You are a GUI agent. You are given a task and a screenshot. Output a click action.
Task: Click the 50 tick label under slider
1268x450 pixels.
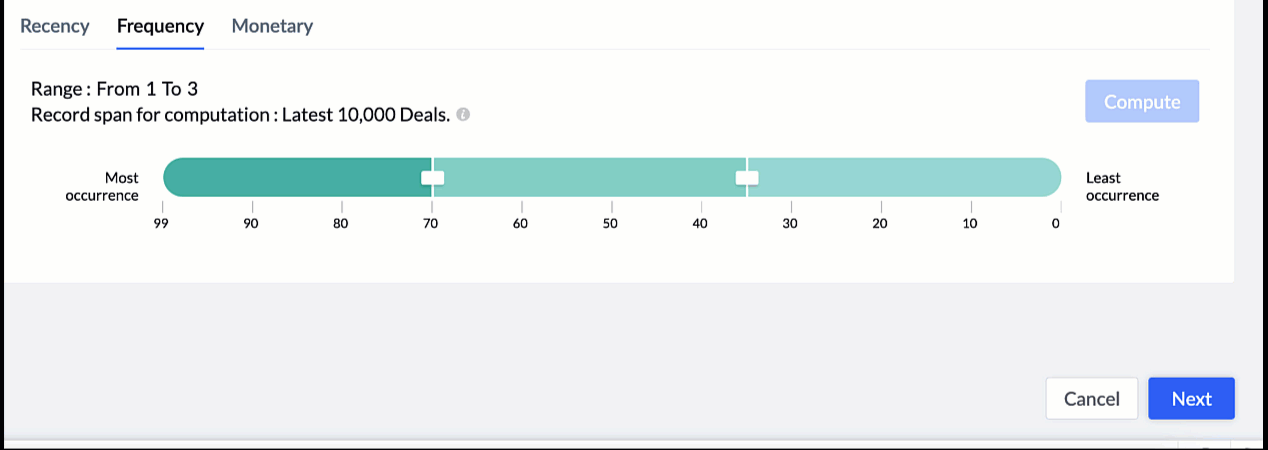coord(610,223)
